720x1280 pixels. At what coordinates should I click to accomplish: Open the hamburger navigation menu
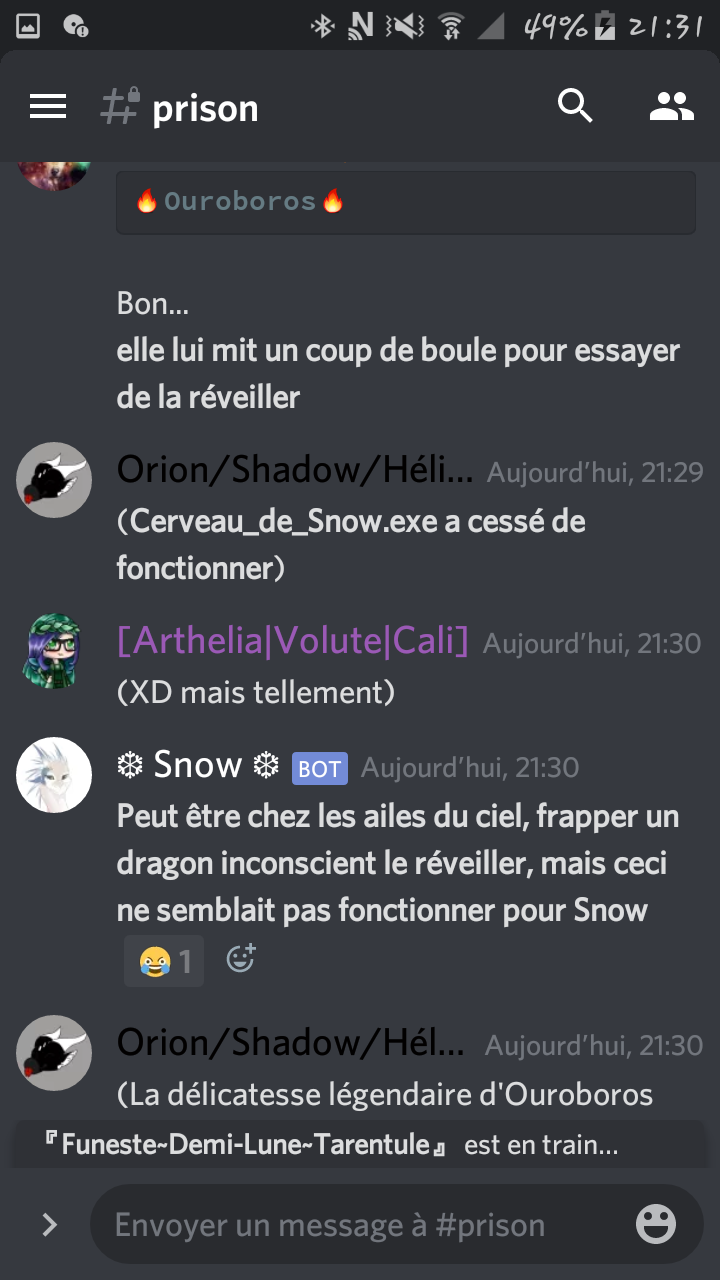pos(48,106)
